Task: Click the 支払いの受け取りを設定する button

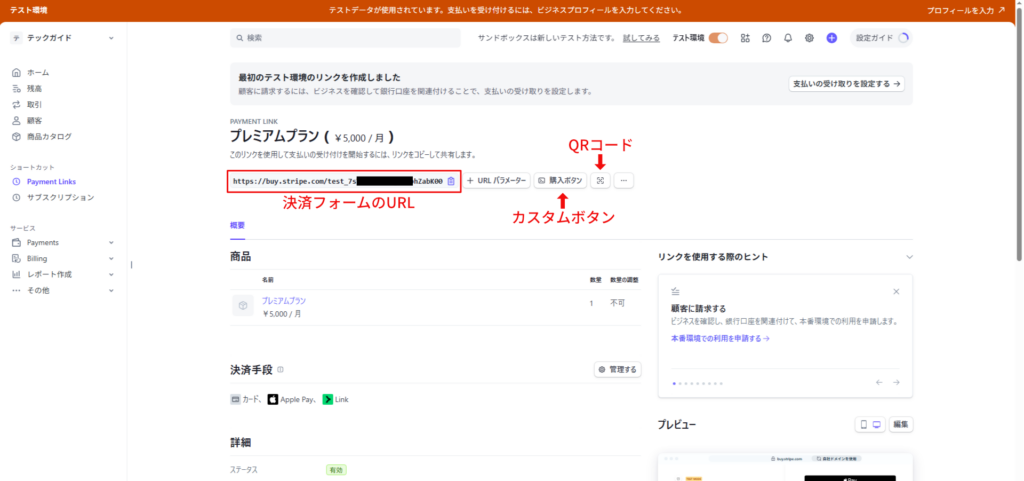Action: (x=846, y=84)
